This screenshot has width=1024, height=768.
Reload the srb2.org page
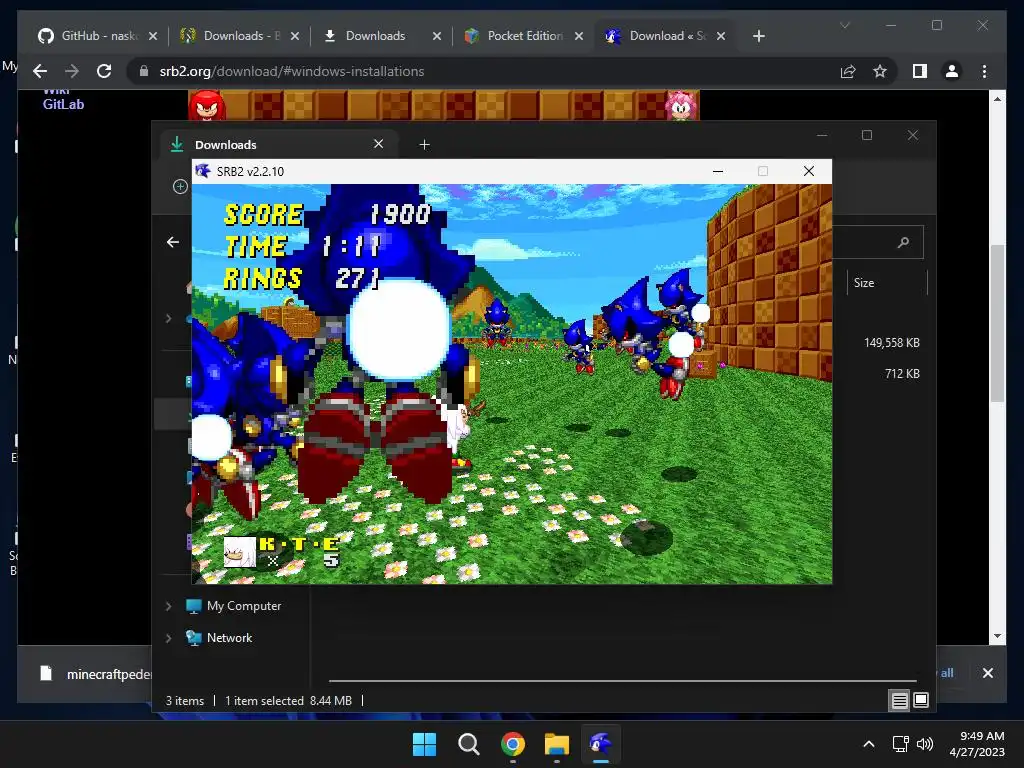[x=104, y=71]
